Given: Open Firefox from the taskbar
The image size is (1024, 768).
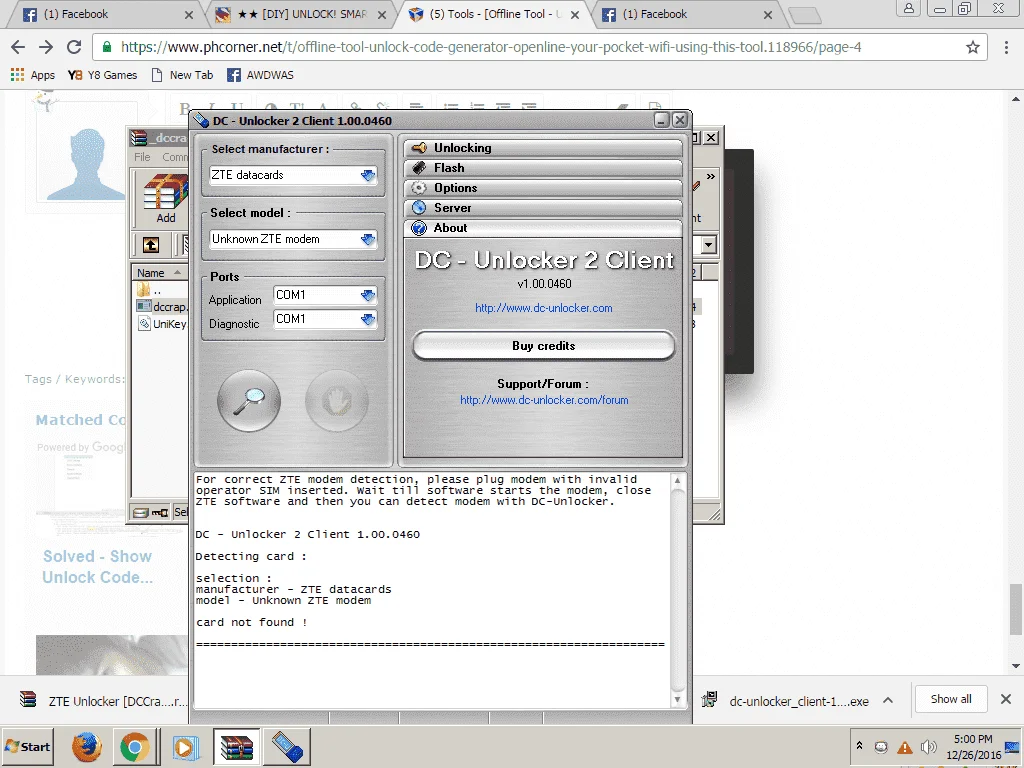Looking at the screenshot, I should coord(87,746).
